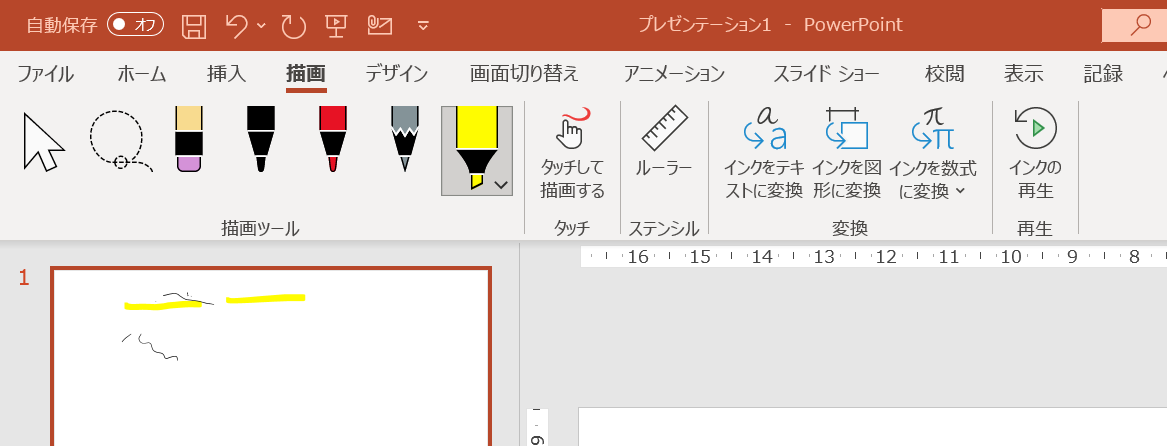
Task: Click the search magnifier box
Action: point(1134,25)
